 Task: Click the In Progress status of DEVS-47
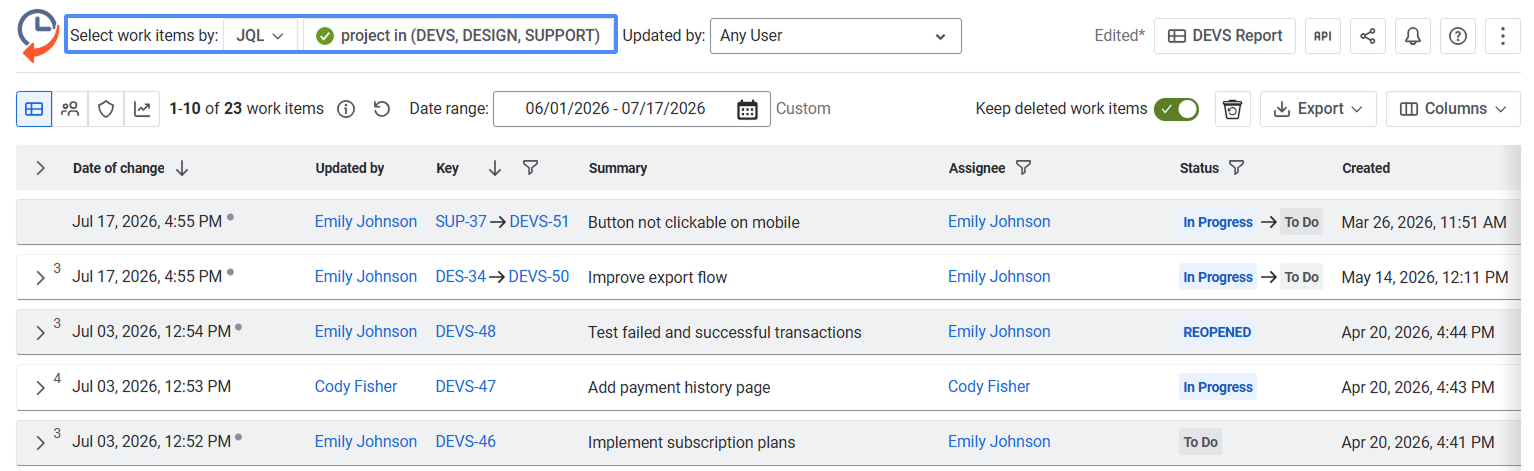[1218, 387]
